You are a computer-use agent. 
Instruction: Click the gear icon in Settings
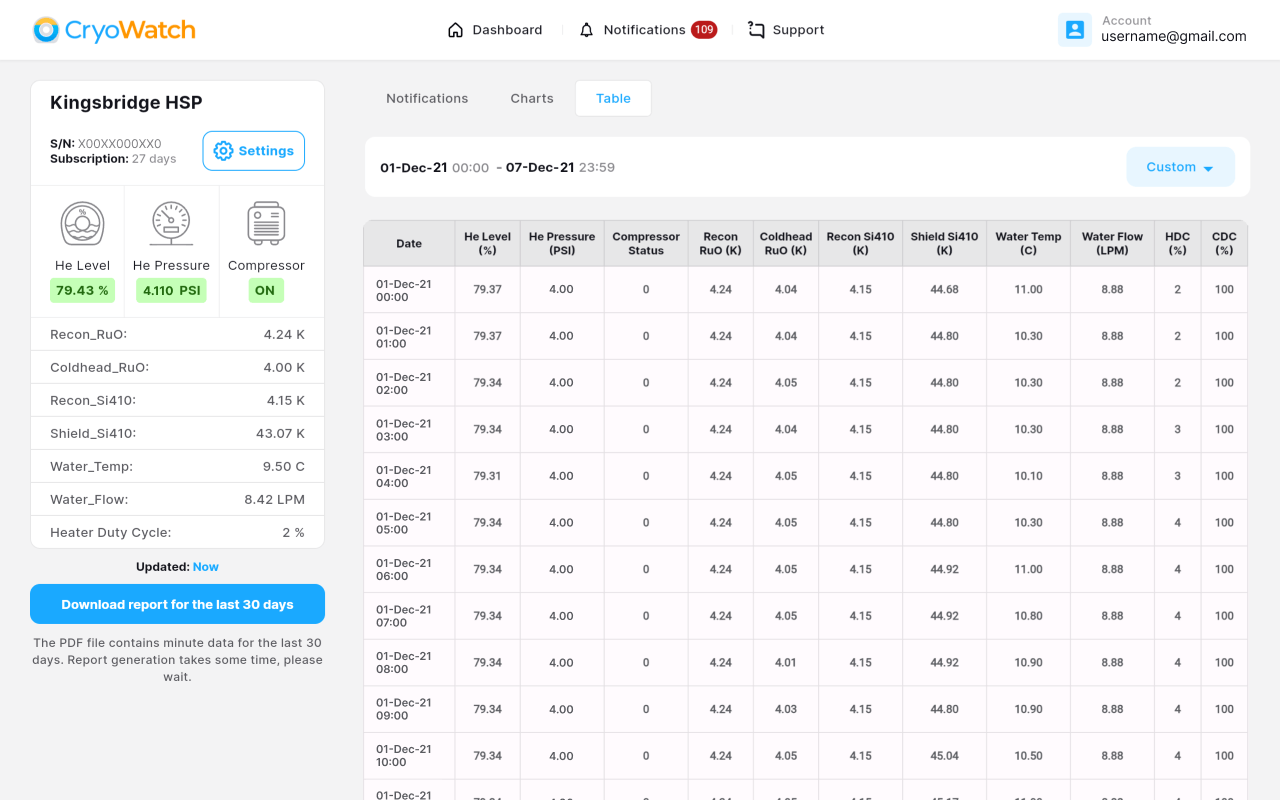pos(223,151)
